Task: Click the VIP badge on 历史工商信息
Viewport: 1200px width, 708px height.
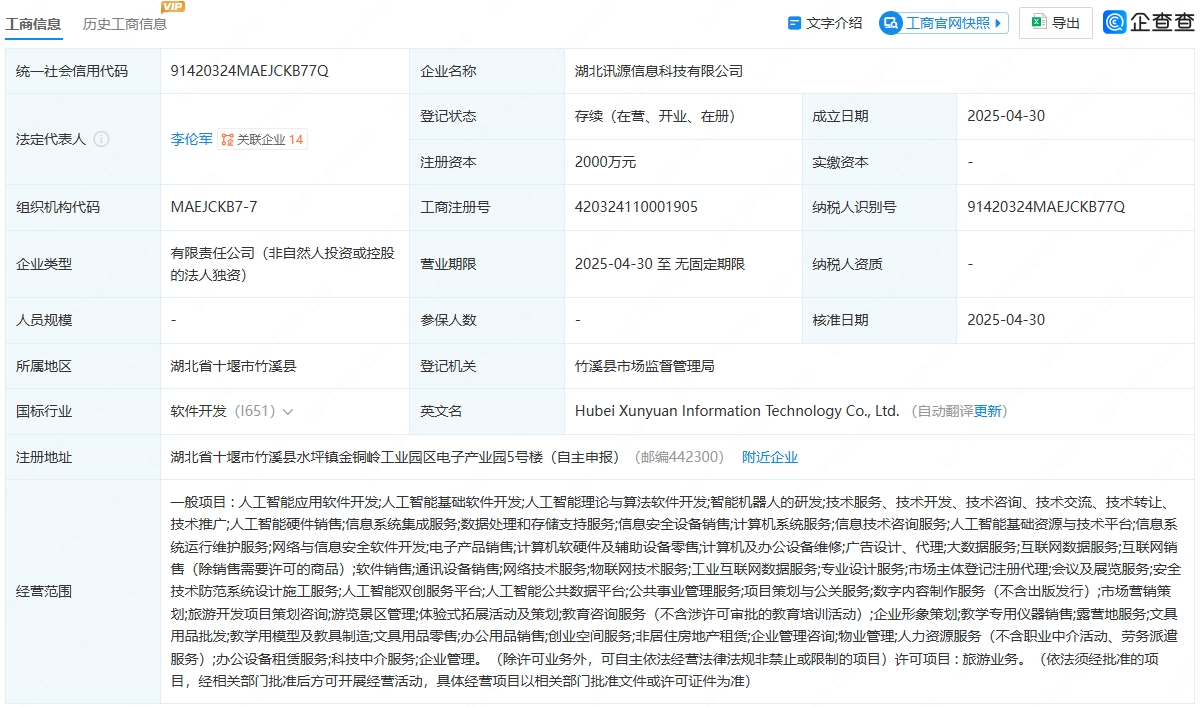Action: [x=173, y=7]
